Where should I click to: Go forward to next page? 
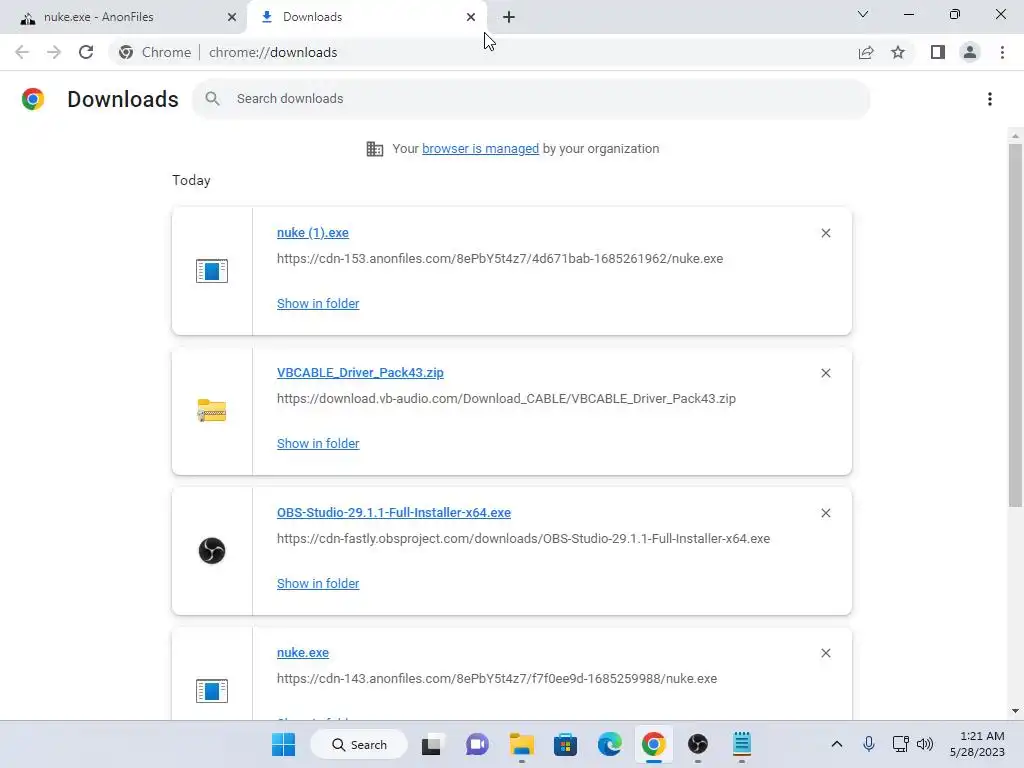point(54,52)
